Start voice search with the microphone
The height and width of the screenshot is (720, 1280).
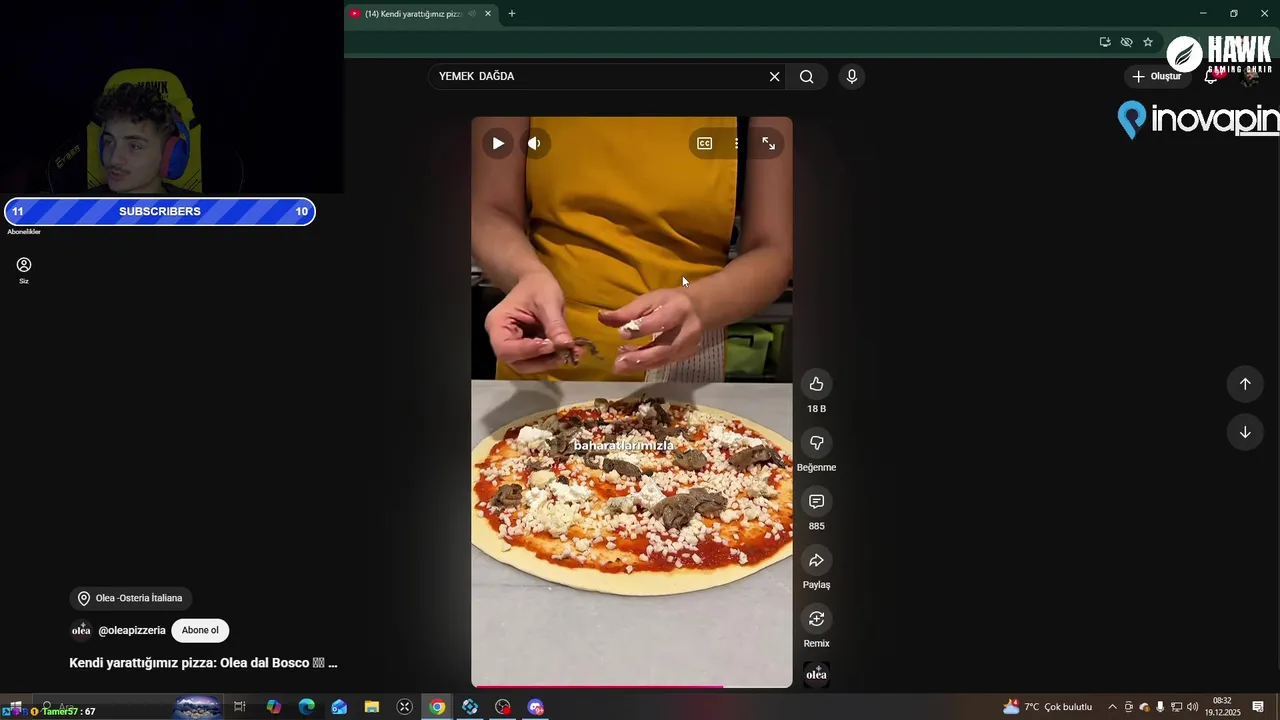coord(852,77)
